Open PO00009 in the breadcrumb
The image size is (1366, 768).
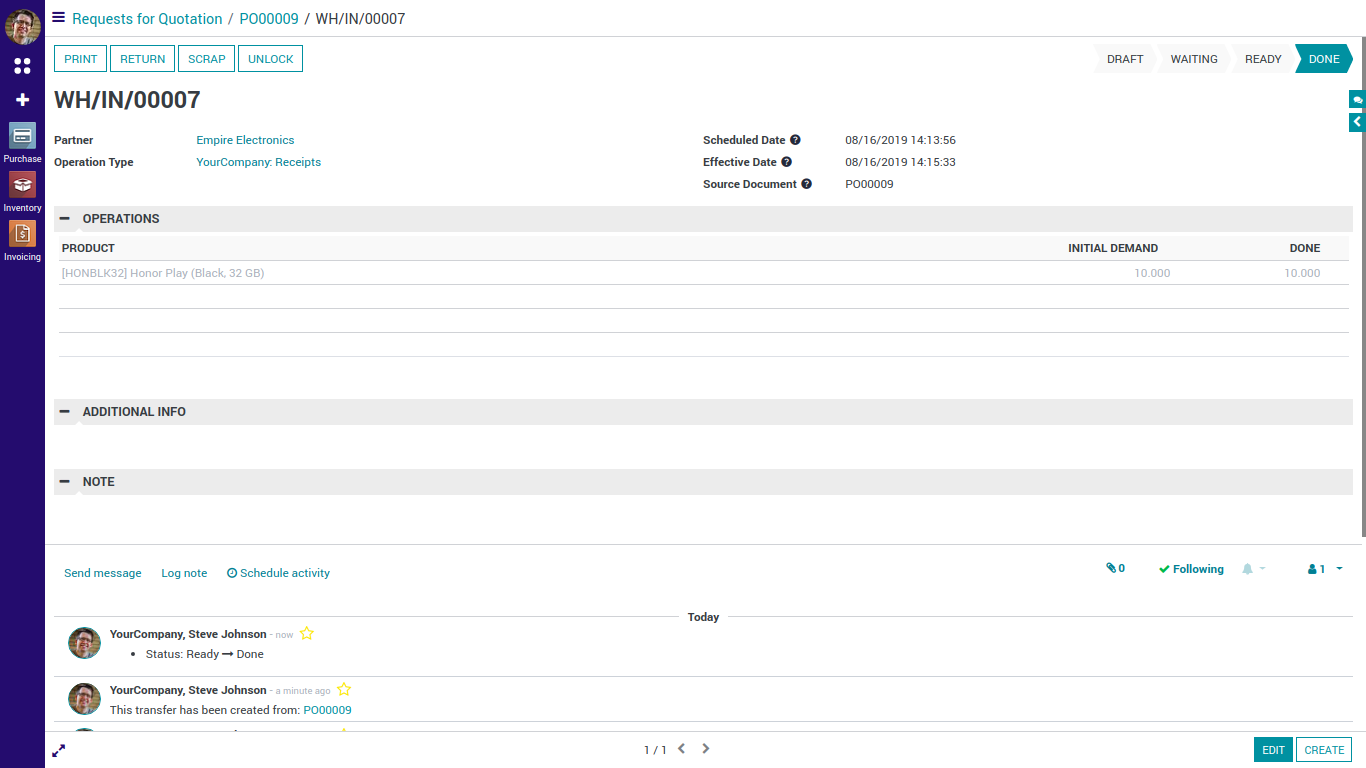click(269, 19)
